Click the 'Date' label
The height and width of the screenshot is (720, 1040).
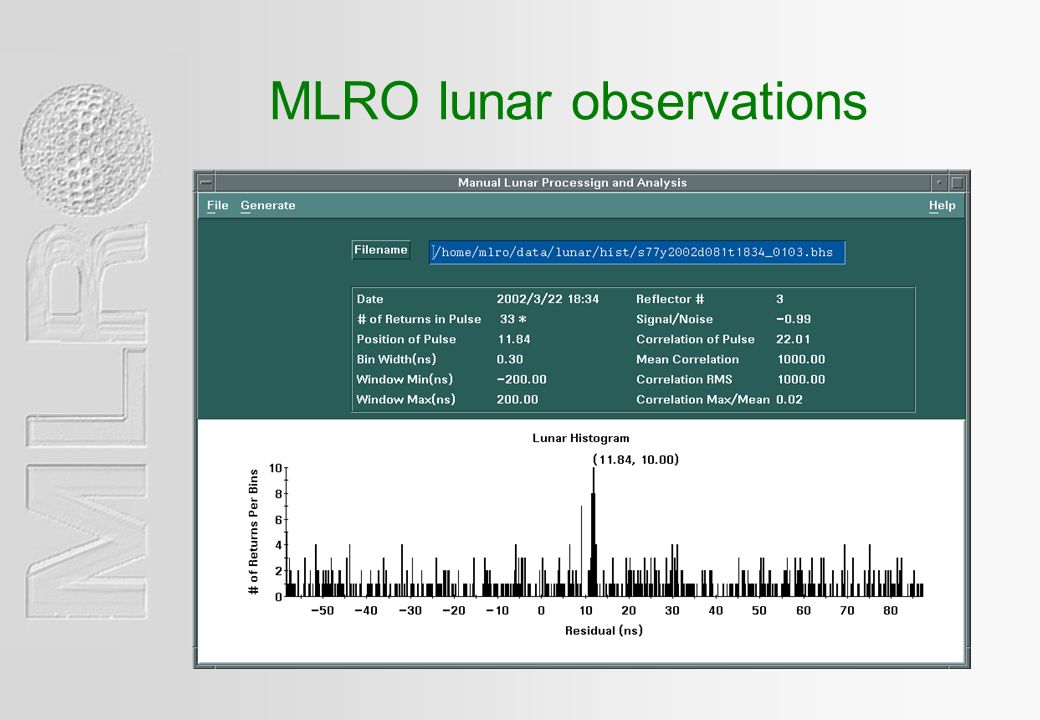[369, 299]
